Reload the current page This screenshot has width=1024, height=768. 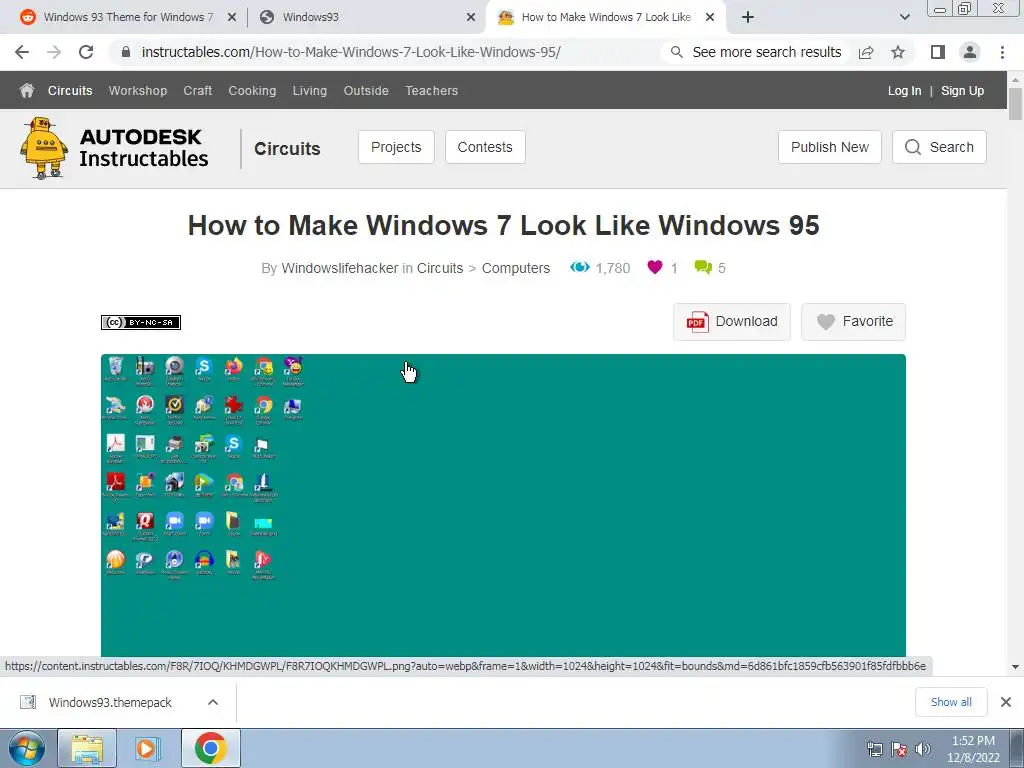[86, 52]
